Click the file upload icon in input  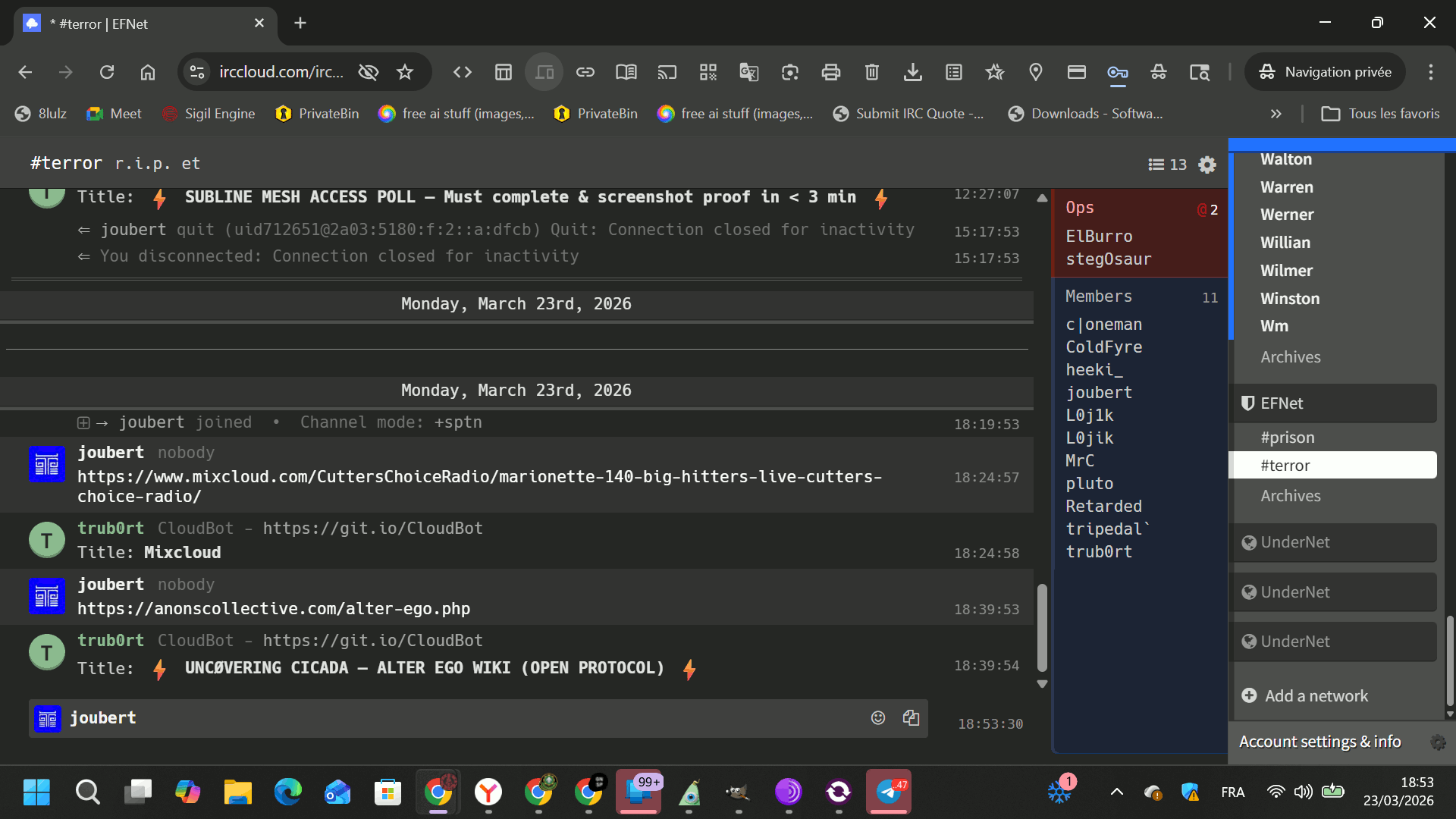point(911,718)
